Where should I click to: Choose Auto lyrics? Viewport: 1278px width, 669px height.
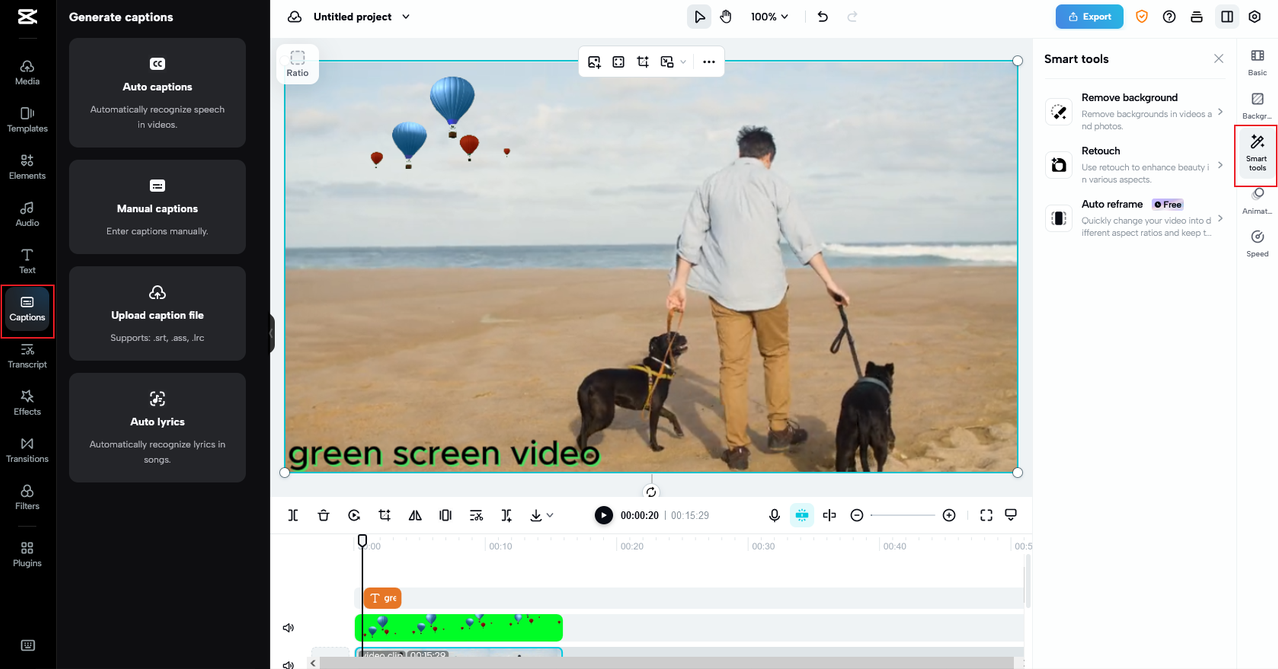click(157, 428)
